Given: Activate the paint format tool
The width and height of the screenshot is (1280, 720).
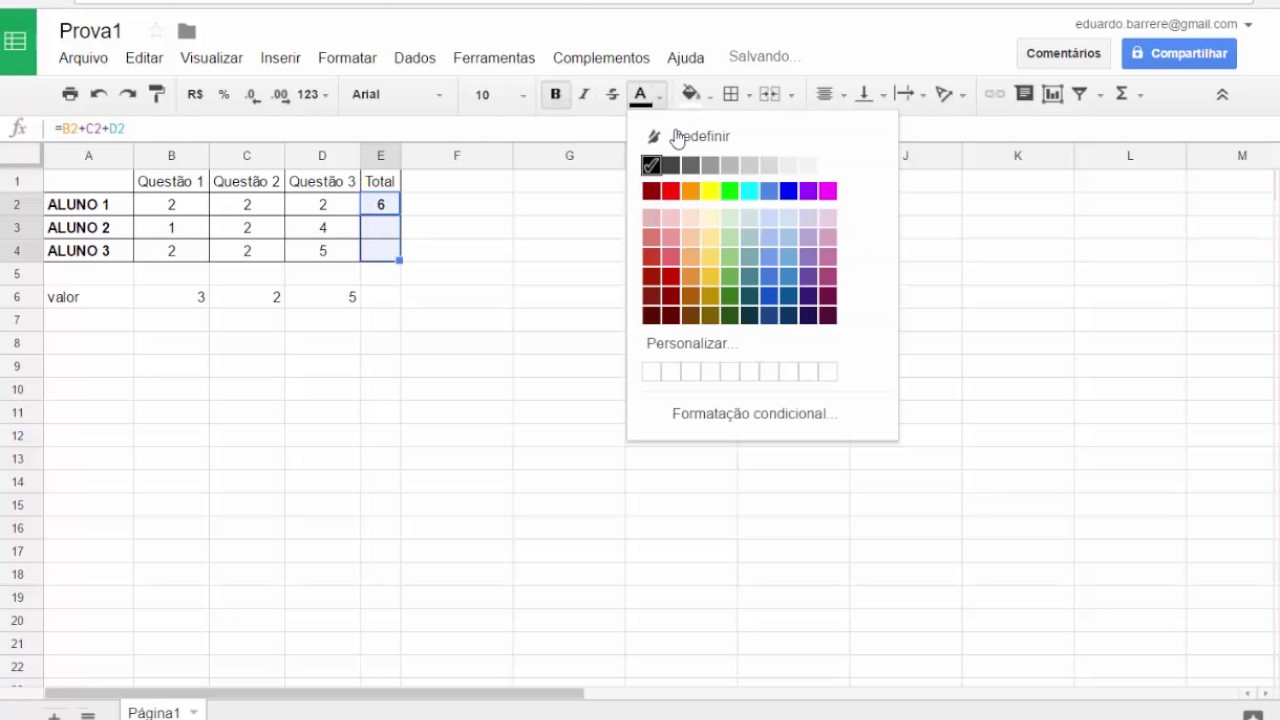Looking at the screenshot, I should pos(157,94).
